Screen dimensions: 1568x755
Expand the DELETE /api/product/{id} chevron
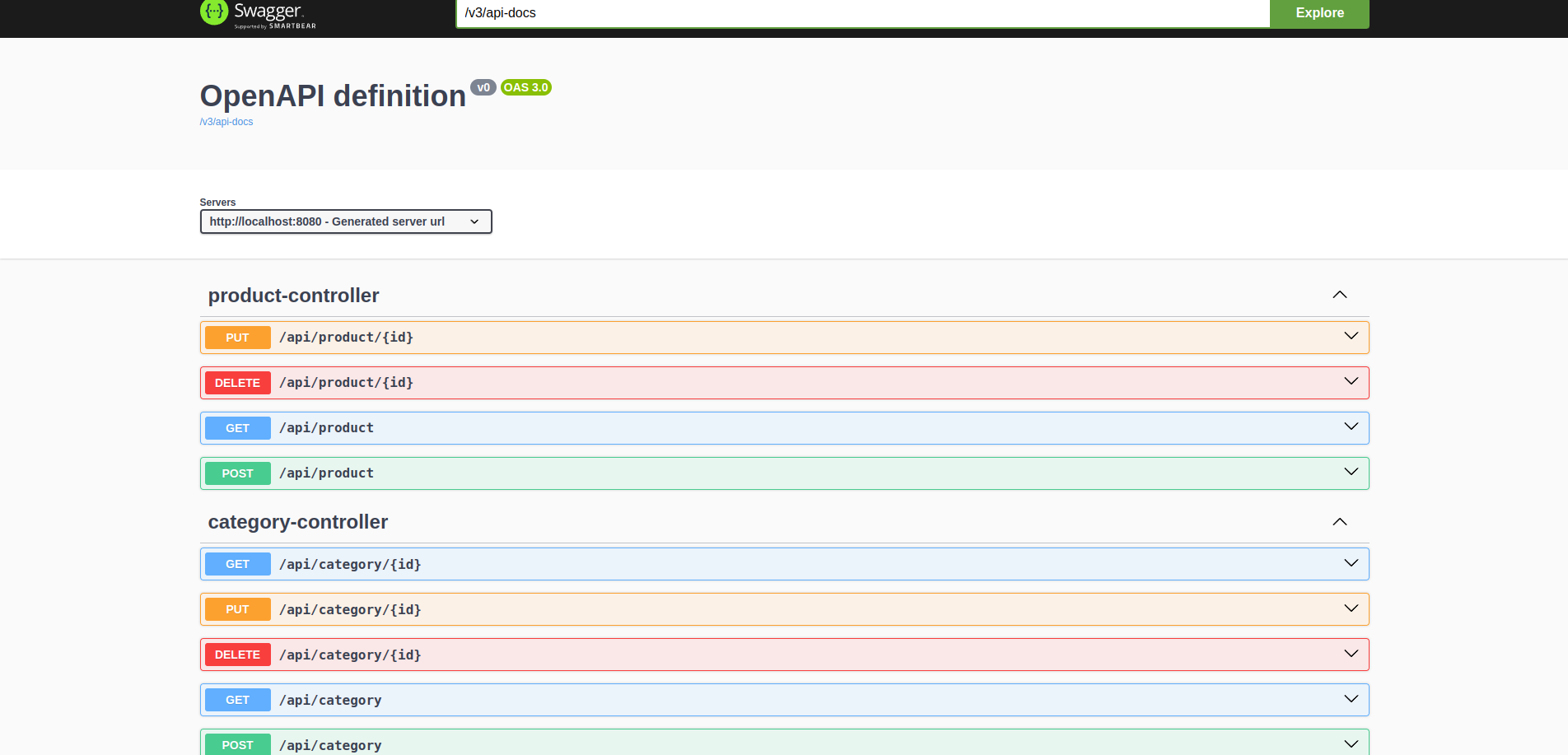(x=1351, y=381)
